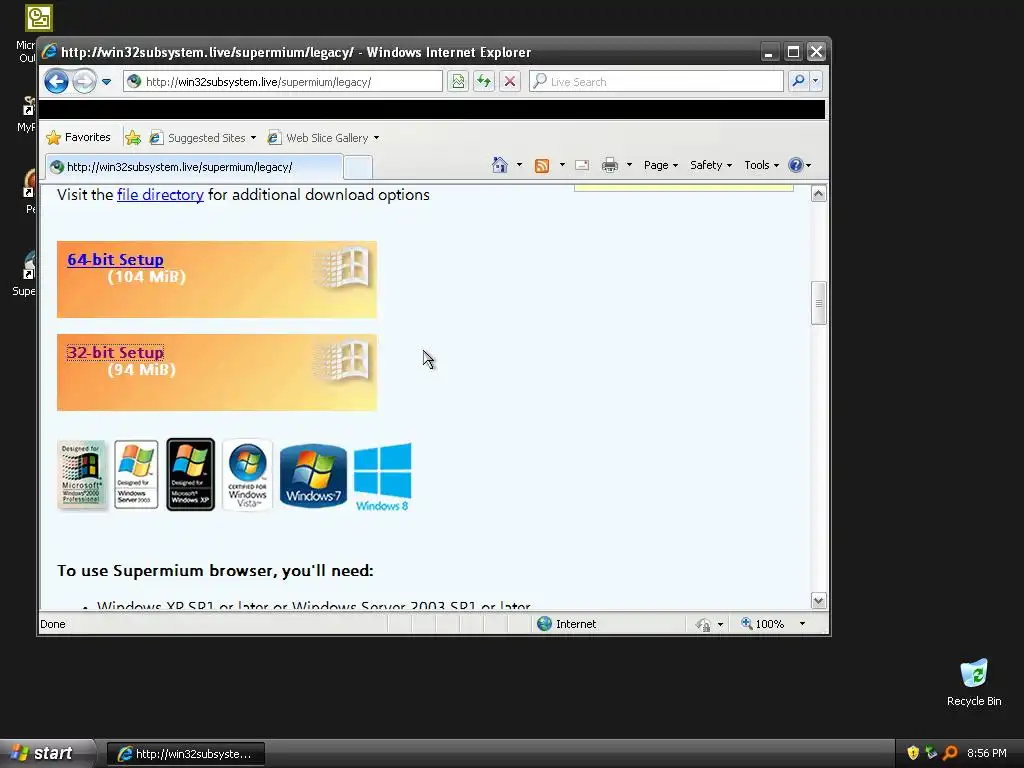Click the page scroll up arrow

[x=818, y=193]
